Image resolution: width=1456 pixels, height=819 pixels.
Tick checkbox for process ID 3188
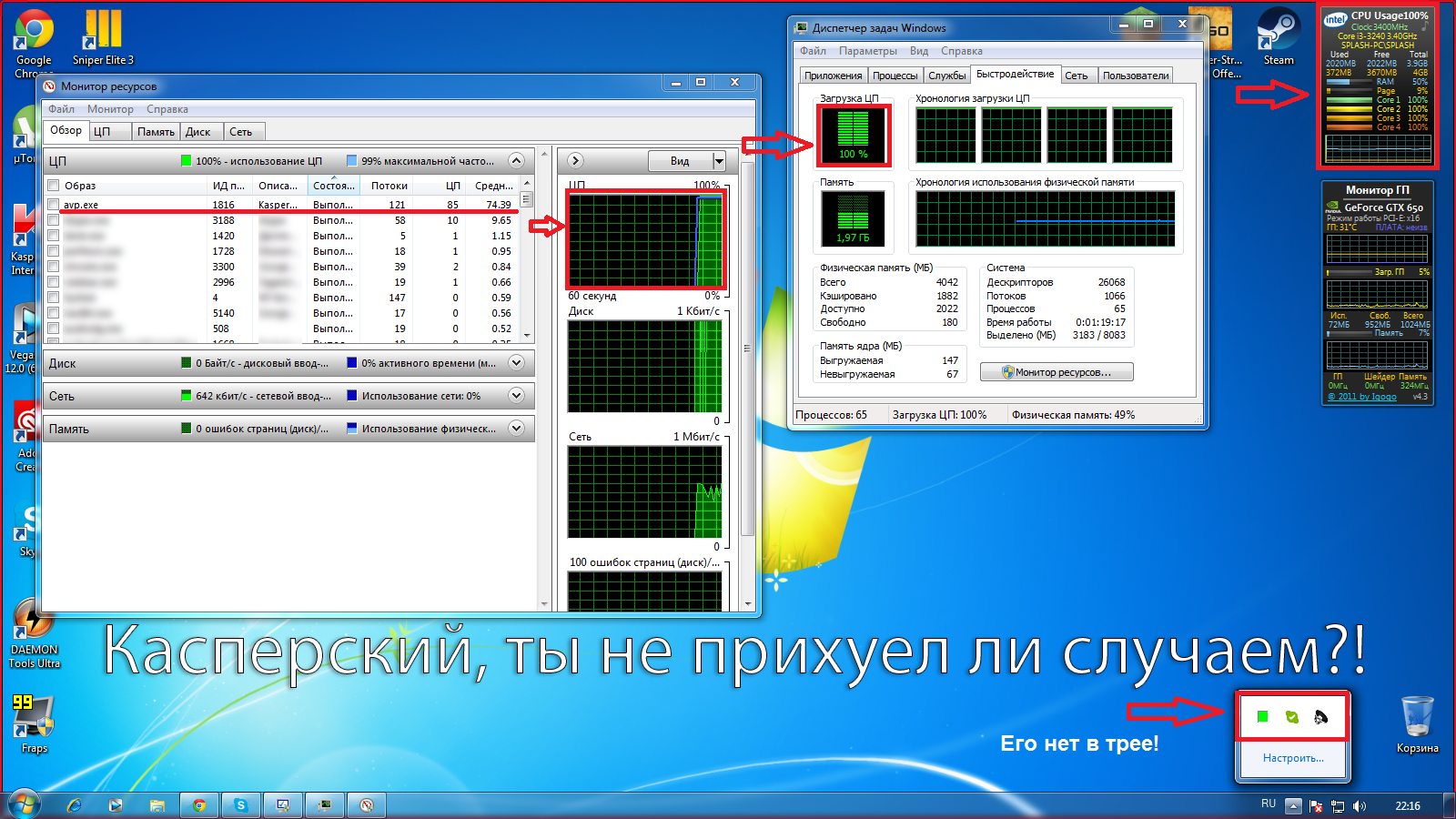[x=54, y=220]
